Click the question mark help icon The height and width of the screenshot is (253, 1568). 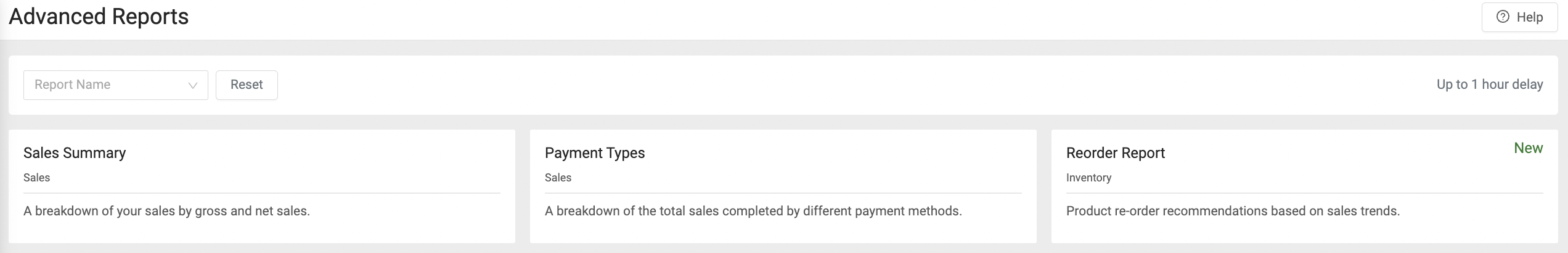click(1503, 17)
